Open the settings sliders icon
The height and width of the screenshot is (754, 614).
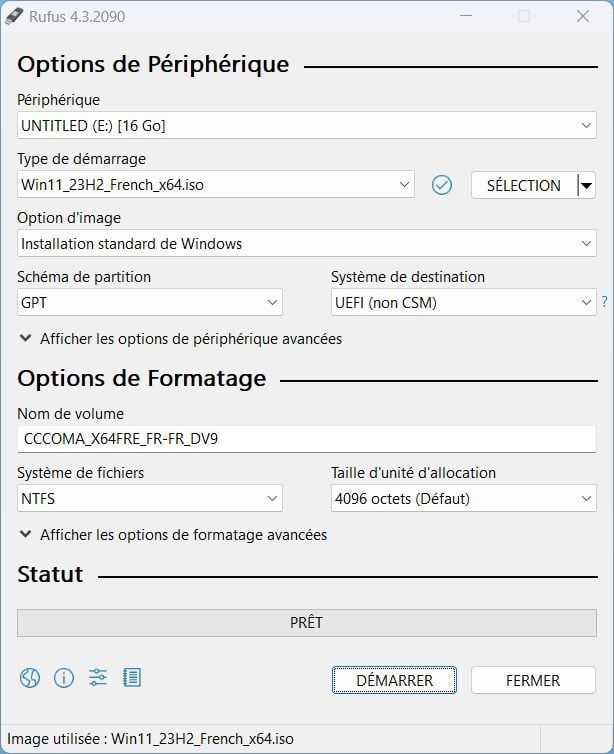(x=98, y=678)
